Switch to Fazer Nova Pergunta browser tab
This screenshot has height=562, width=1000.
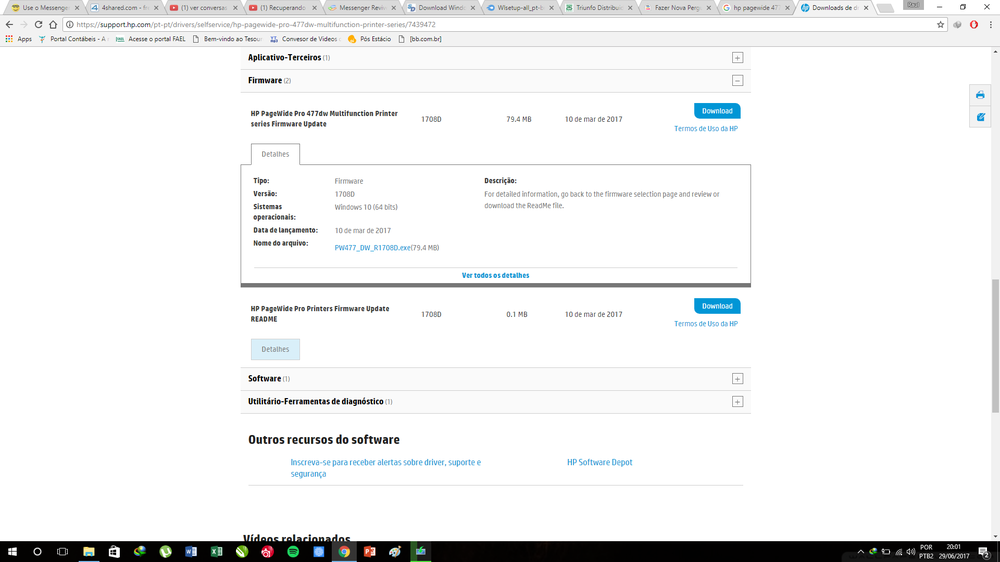(x=676, y=8)
